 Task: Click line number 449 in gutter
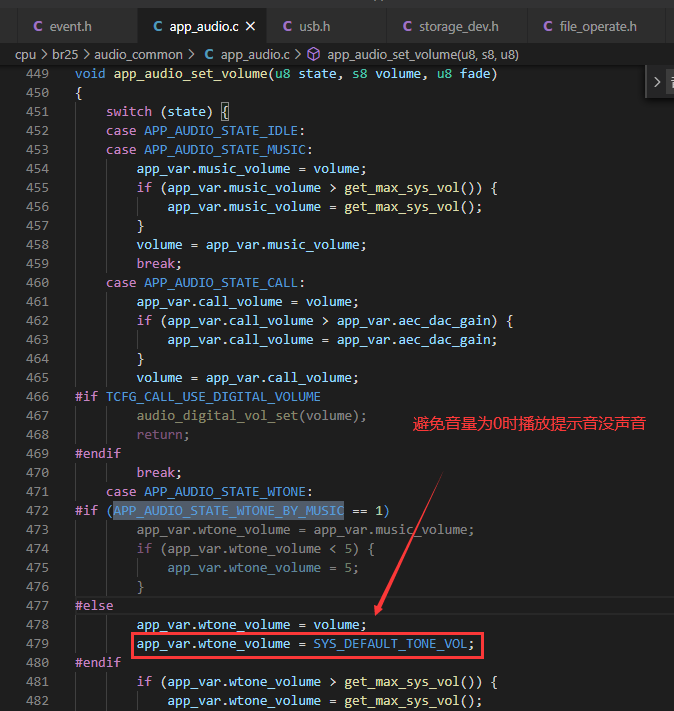coord(37,74)
